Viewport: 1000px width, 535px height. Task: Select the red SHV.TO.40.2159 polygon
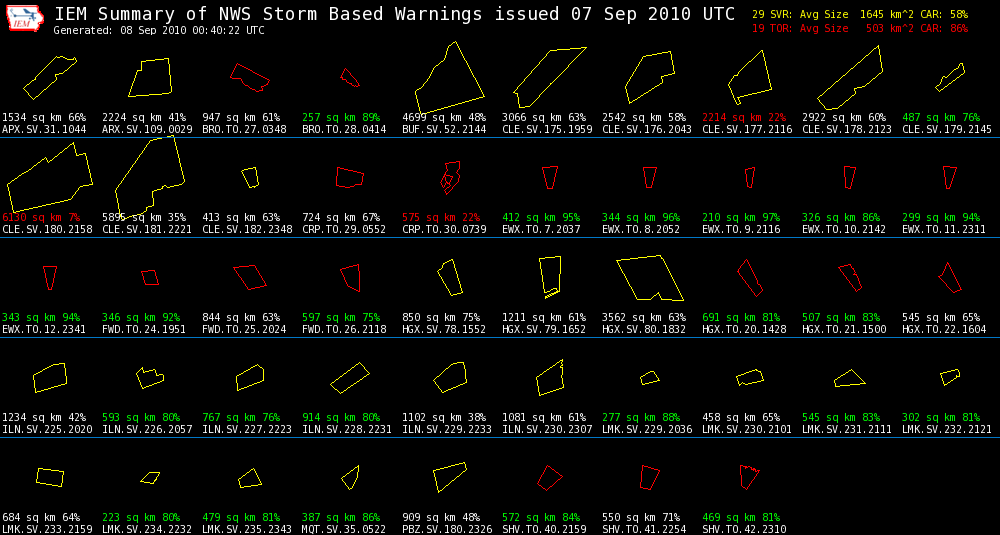550,478
